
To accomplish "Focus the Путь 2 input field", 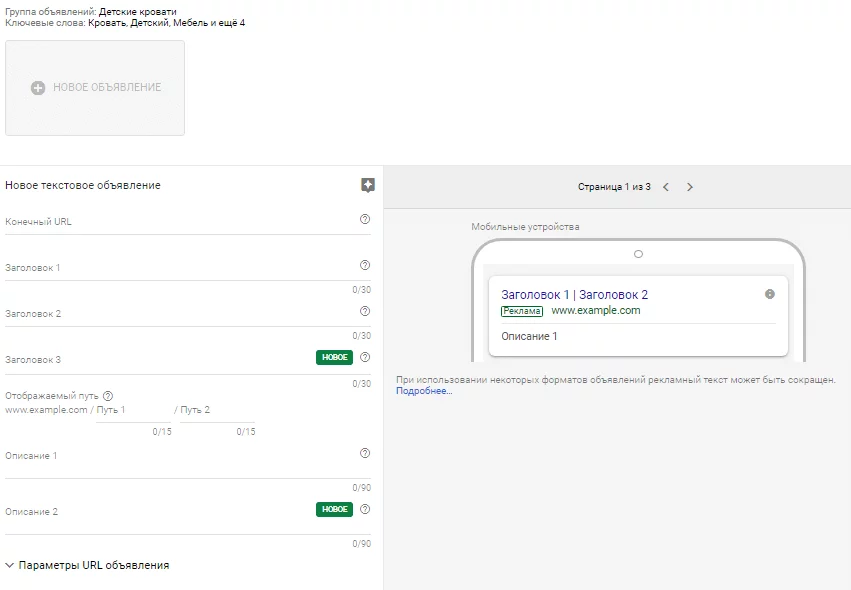I will [x=217, y=410].
